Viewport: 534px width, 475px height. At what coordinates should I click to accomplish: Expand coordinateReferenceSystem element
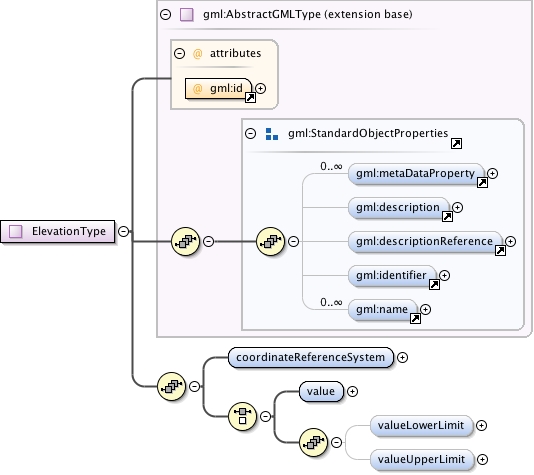click(x=403, y=358)
